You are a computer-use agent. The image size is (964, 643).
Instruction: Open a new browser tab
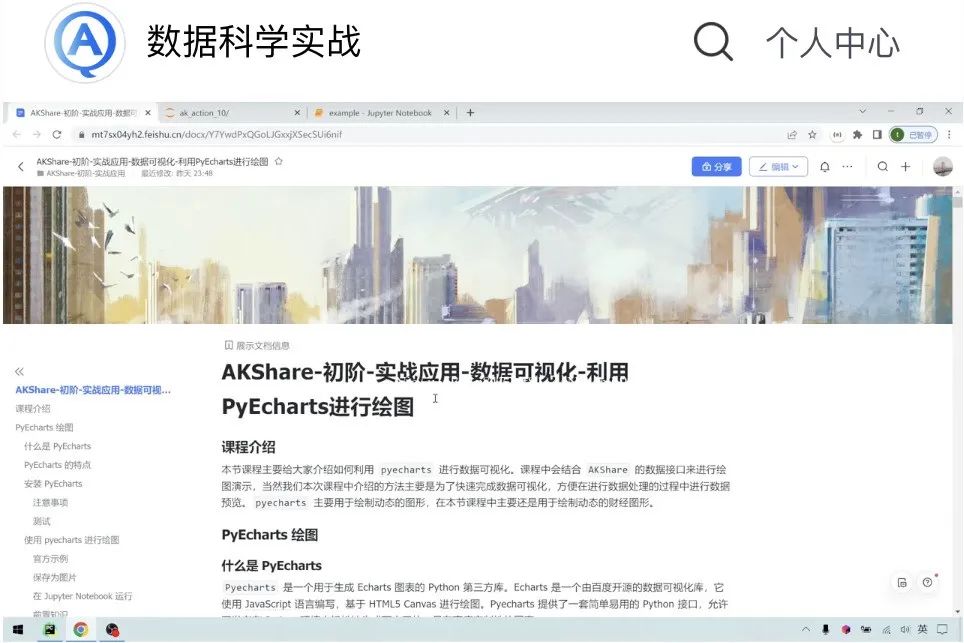pyautogui.click(x=470, y=113)
